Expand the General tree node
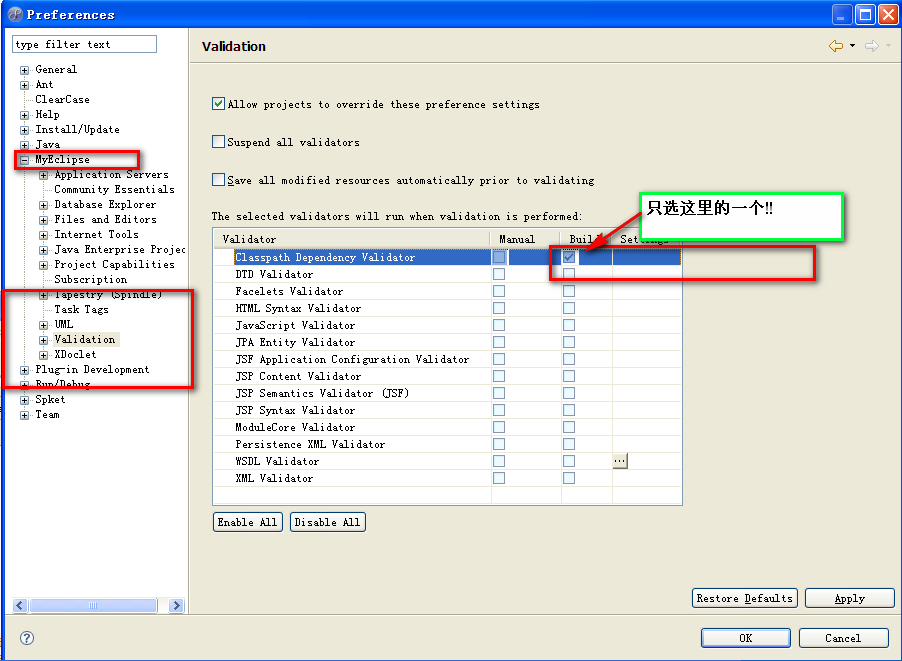 point(24,70)
